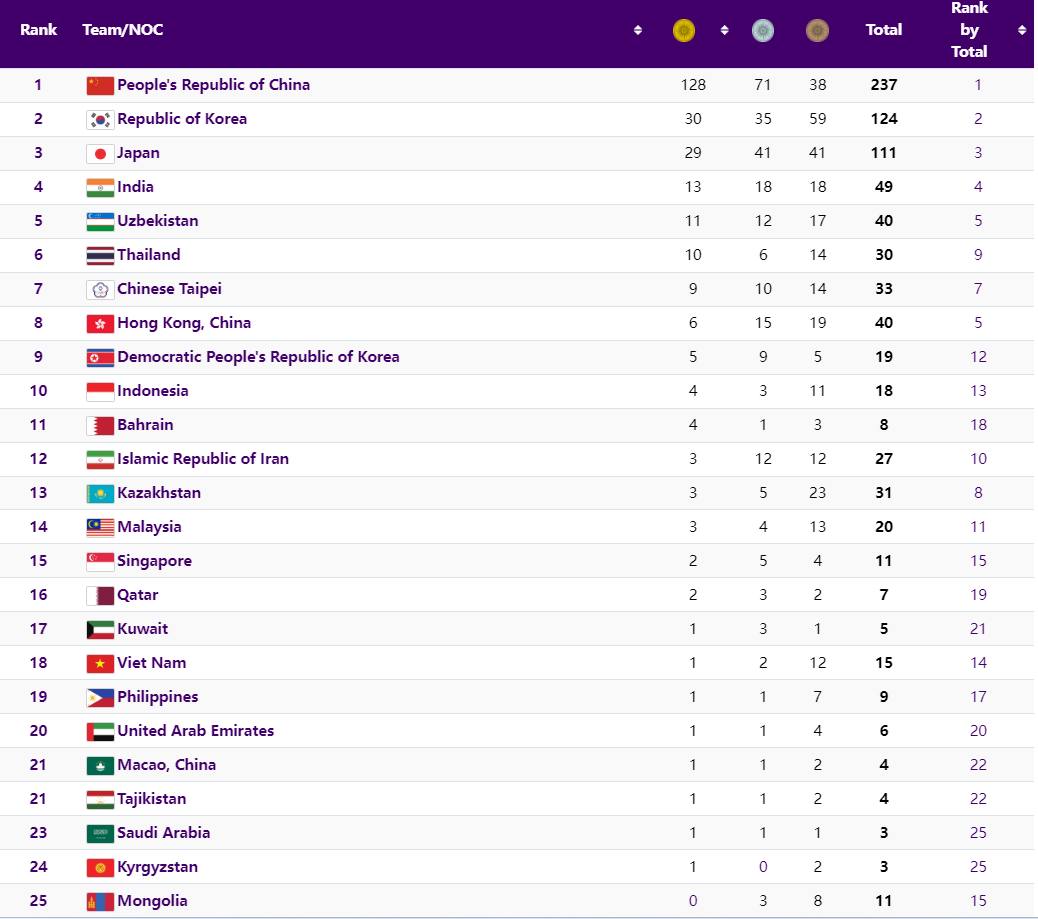Image resolution: width=1038 pixels, height=919 pixels.
Task: Click Japan's total of 111
Action: click(x=884, y=153)
